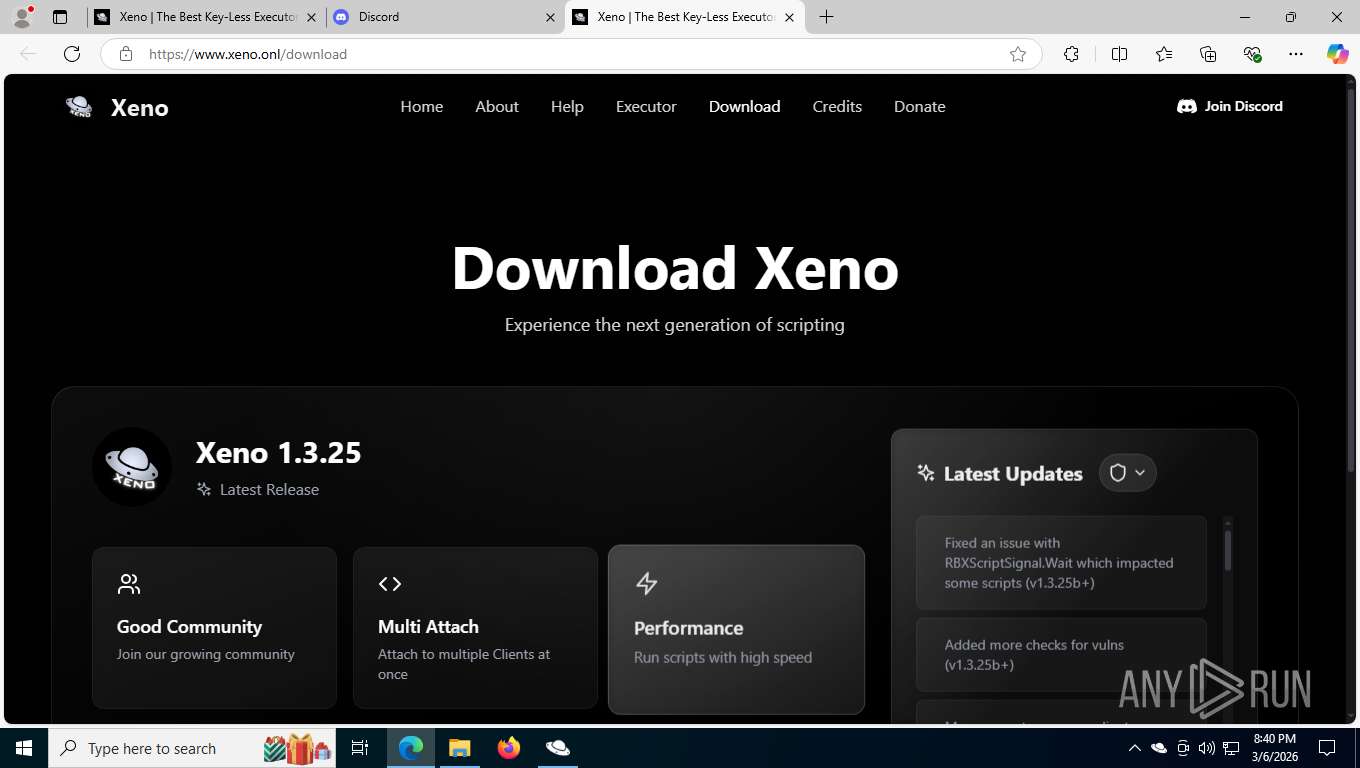Screen dimensions: 1360x768
Task: Show hidden system tray icons
Action: pyautogui.click(x=1134, y=748)
